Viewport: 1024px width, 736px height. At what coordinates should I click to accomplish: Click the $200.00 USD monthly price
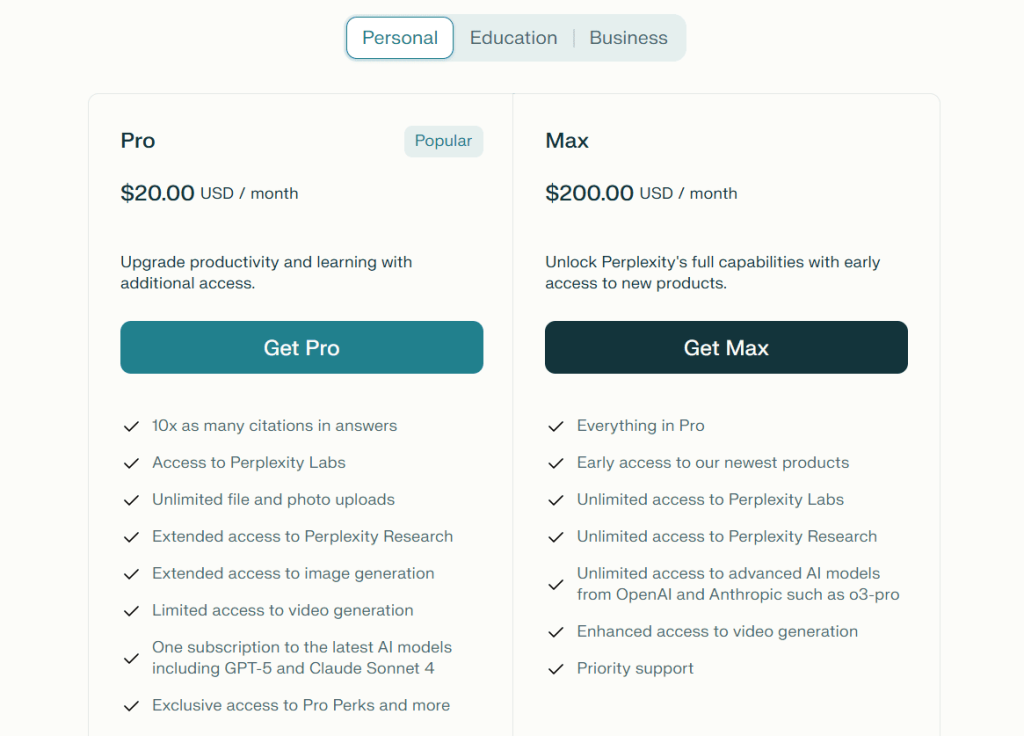coord(641,193)
